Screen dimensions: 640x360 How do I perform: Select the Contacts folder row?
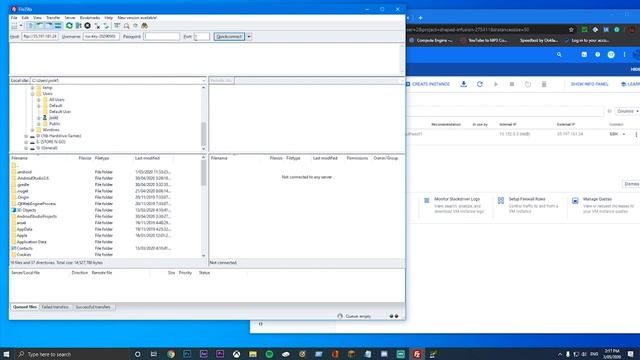point(106,248)
